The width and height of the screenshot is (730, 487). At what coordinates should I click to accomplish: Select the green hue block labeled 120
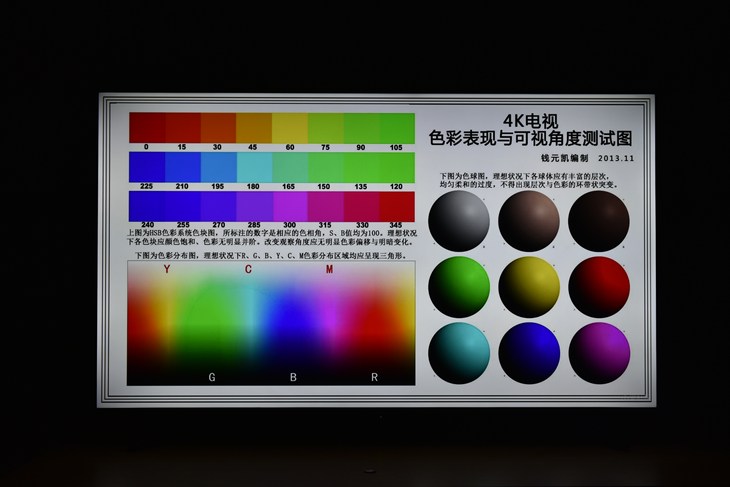point(397,167)
